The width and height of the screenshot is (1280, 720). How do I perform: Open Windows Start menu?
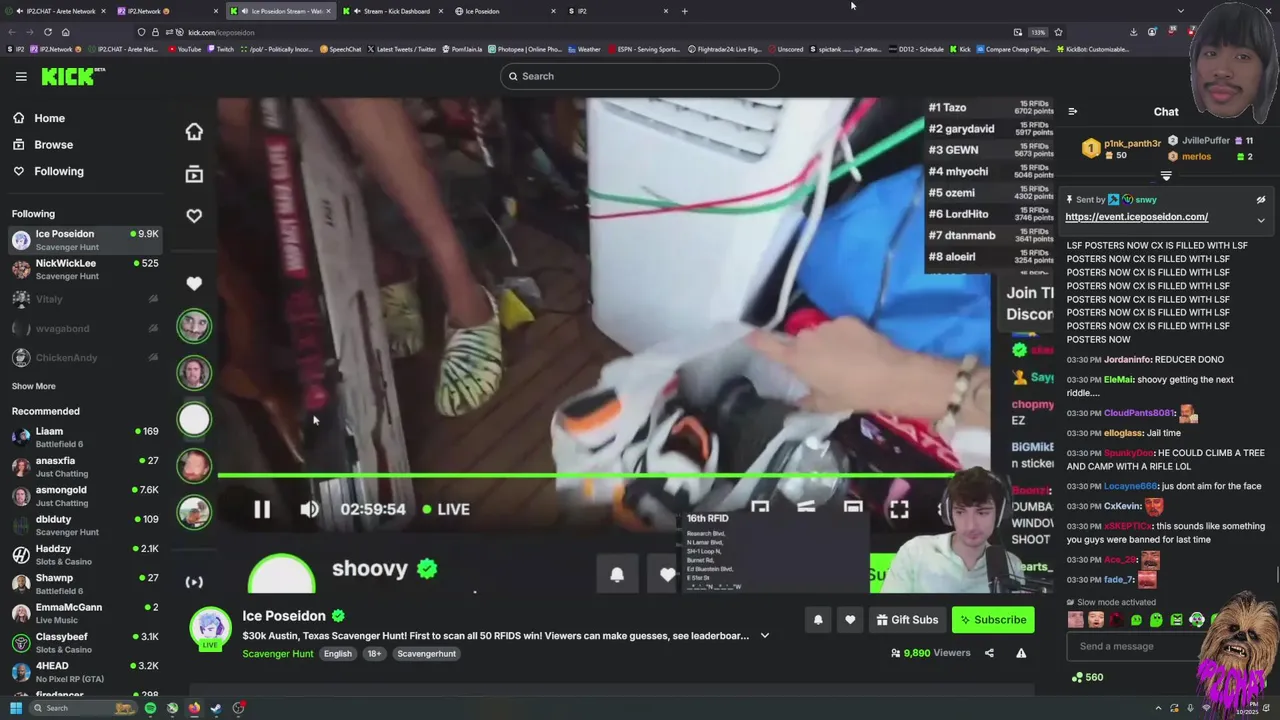[15, 708]
